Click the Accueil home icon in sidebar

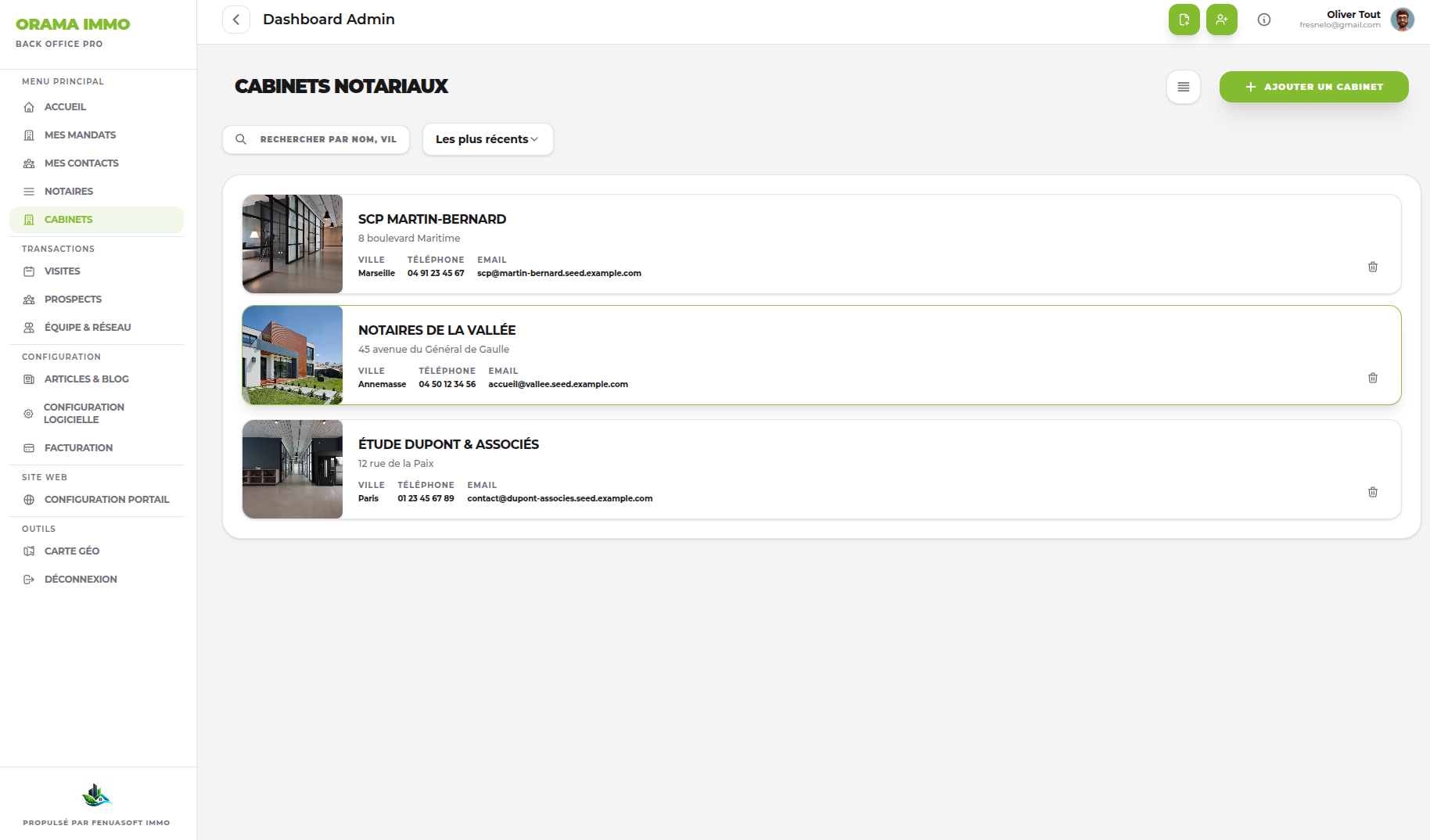tap(29, 107)
